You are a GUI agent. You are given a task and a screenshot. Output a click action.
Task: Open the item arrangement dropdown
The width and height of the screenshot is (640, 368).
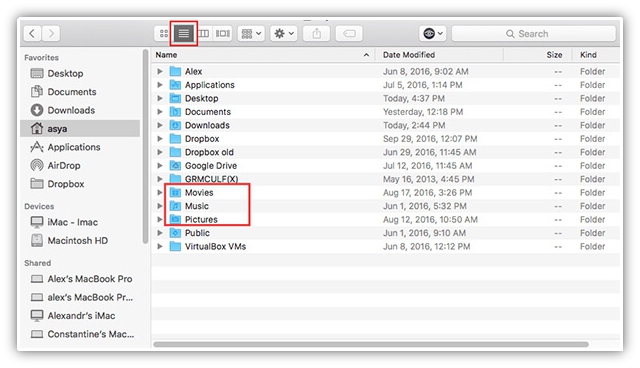(251, 33)
